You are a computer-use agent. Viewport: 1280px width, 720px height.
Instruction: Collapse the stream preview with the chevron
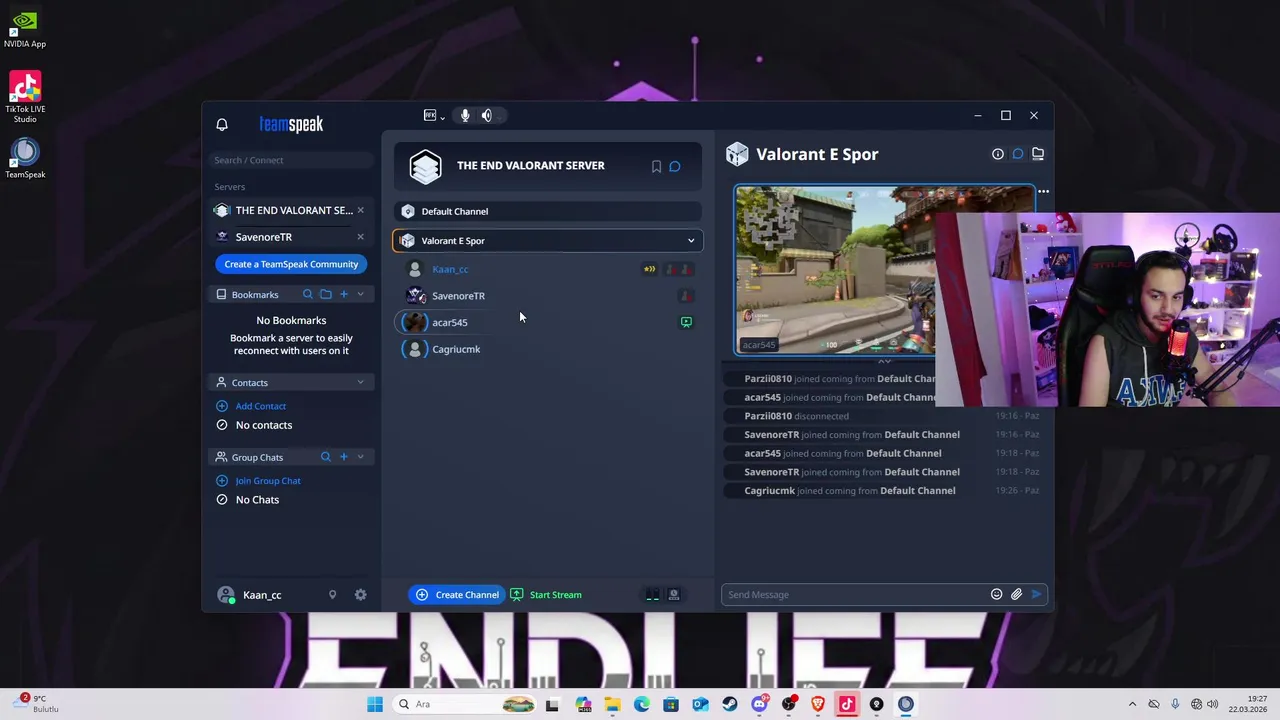pyautogui.click(x=884, y=360)
